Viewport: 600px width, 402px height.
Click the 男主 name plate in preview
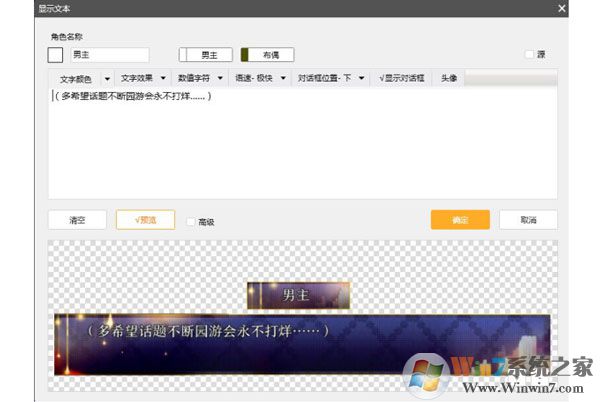[298, 295]
